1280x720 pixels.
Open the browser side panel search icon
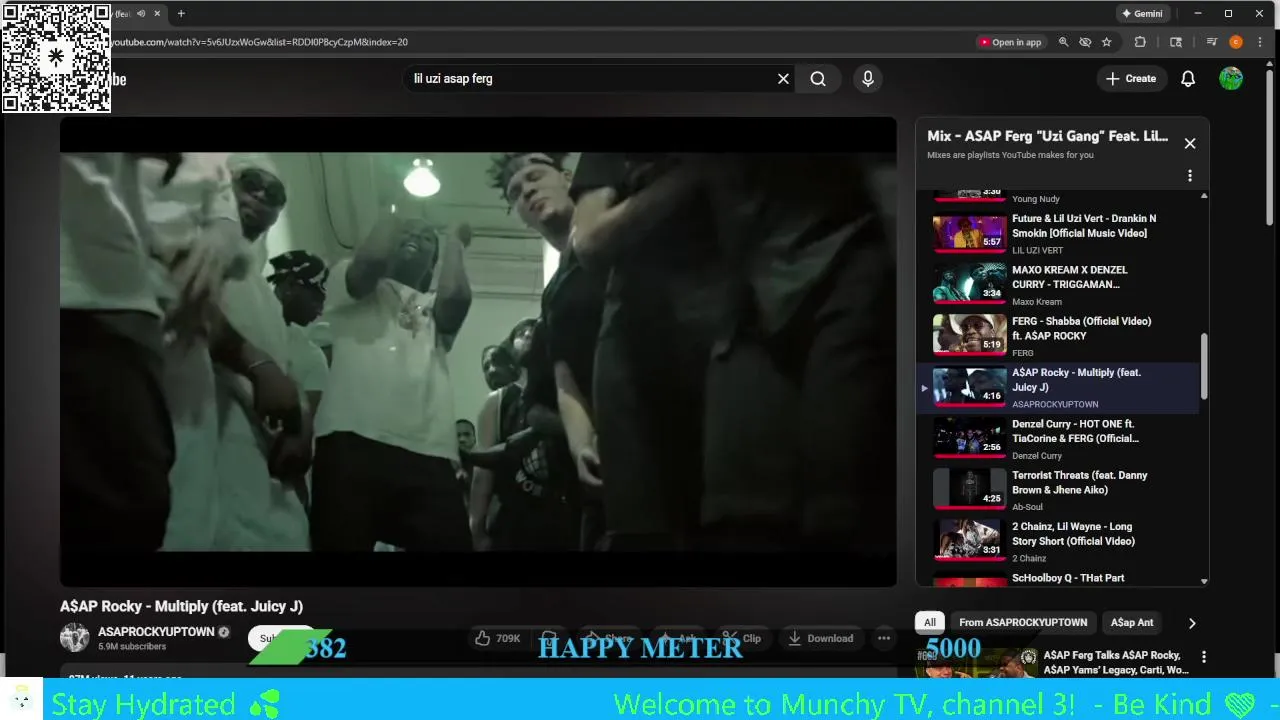[x=1176, y=42]
